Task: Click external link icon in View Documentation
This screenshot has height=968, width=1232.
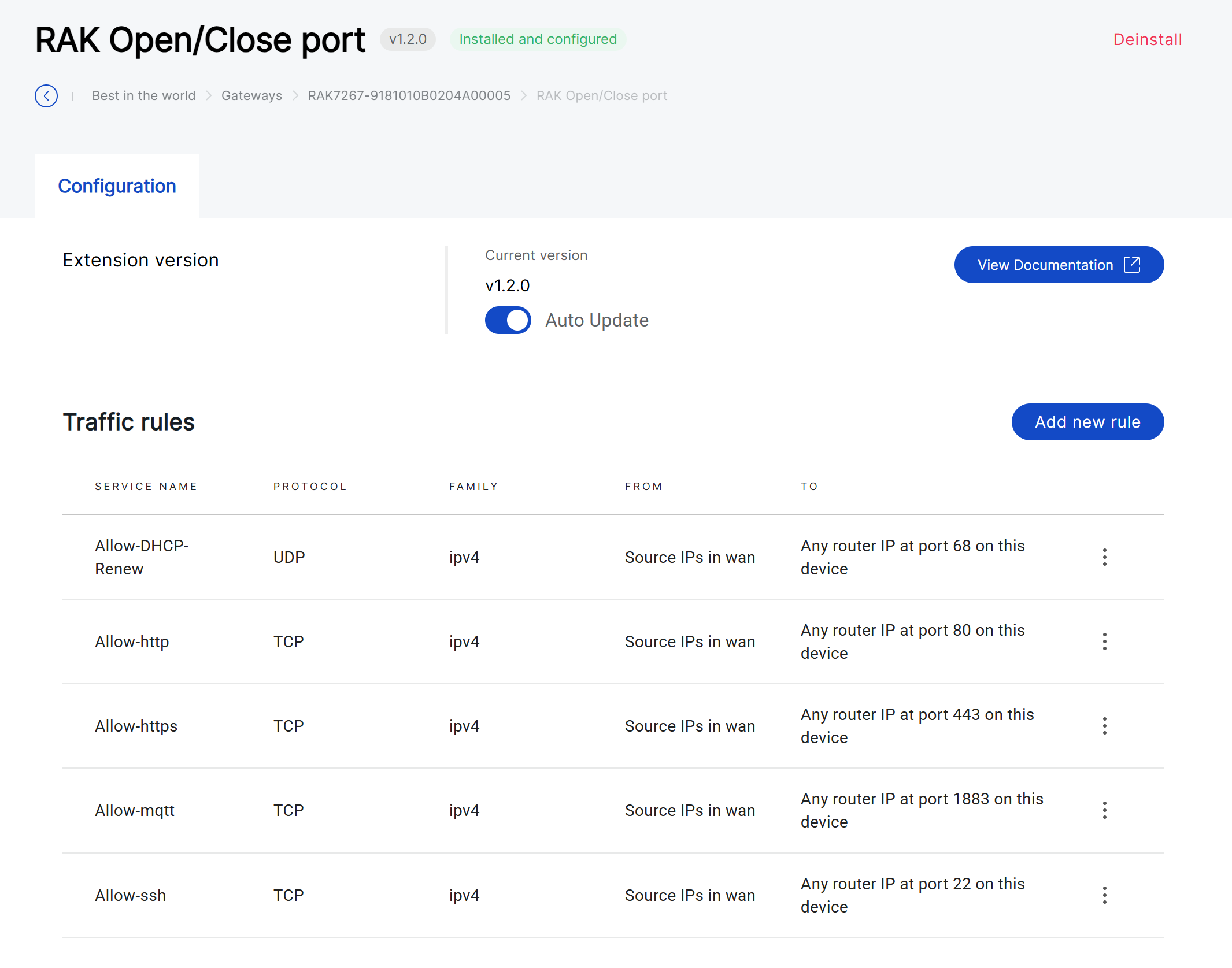Action: 1132,265
